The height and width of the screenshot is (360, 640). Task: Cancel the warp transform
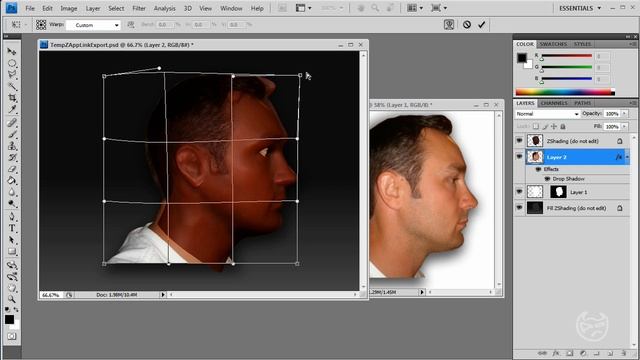pyautogui.click(x=467, y=24)
